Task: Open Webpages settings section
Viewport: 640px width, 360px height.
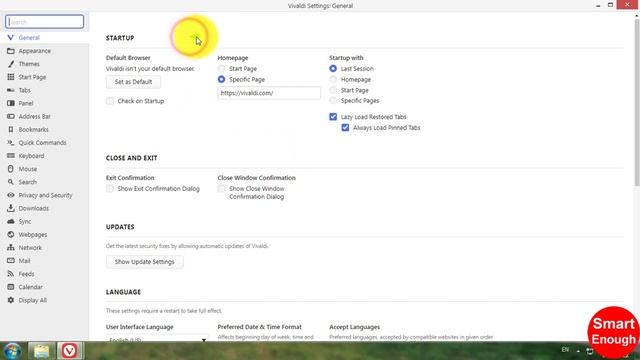Action: [33, 235]
